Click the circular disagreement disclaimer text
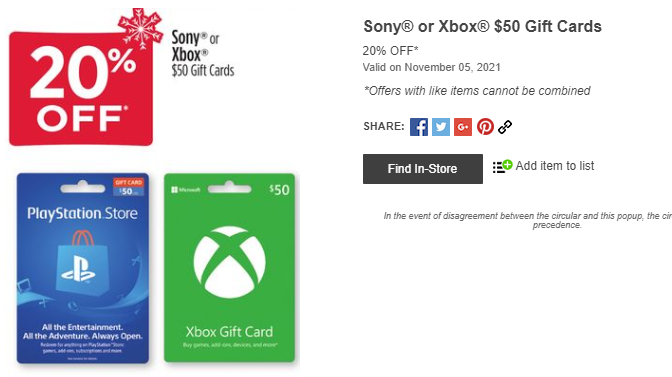This screenshot has height=377, width=672. (528, 220)
